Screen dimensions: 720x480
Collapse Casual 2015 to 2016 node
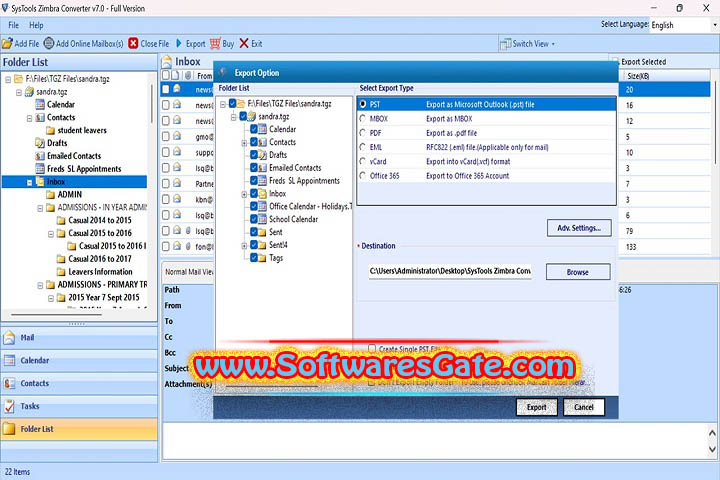pos(51,234)
